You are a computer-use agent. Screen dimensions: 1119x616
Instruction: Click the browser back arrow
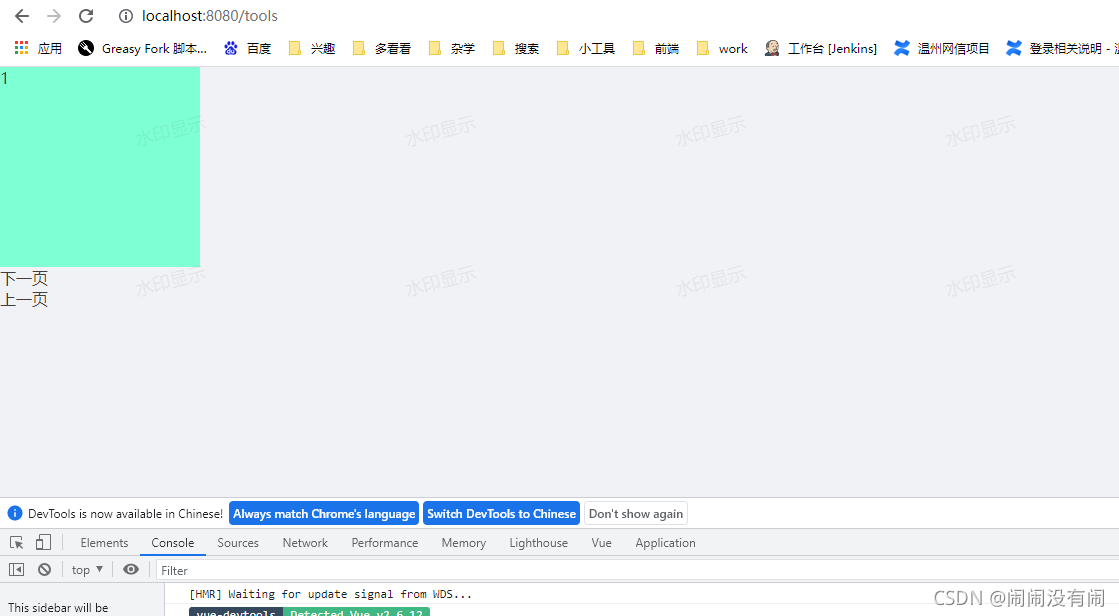coord(22,16)
